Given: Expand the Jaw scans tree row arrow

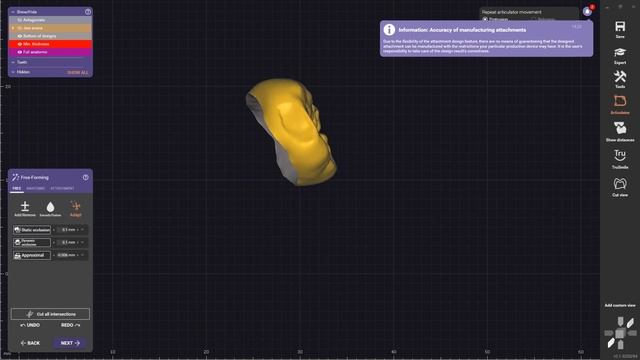Looking at the screenshot, I should click(13, 28).
